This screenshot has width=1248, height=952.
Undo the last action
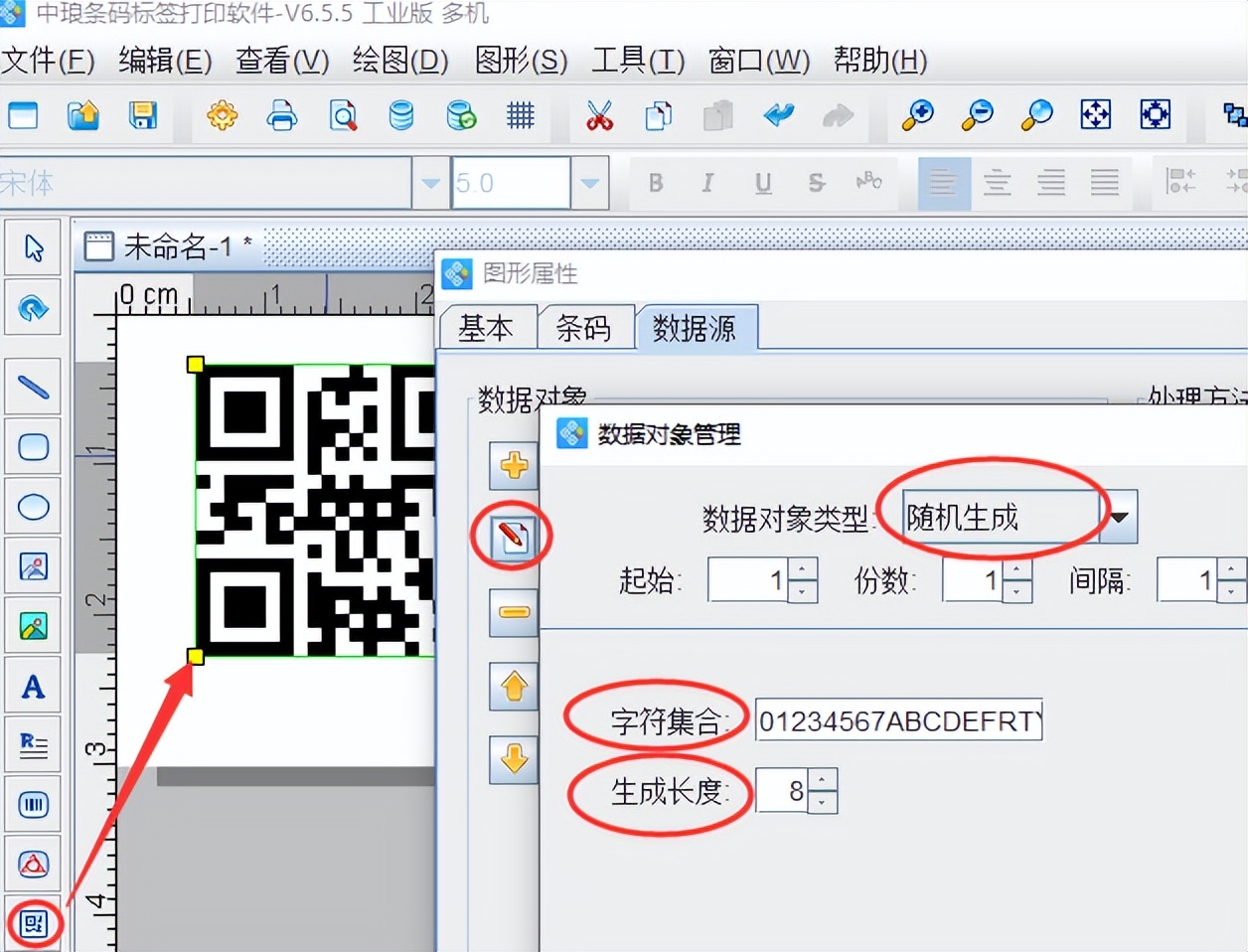coord(779,116)
